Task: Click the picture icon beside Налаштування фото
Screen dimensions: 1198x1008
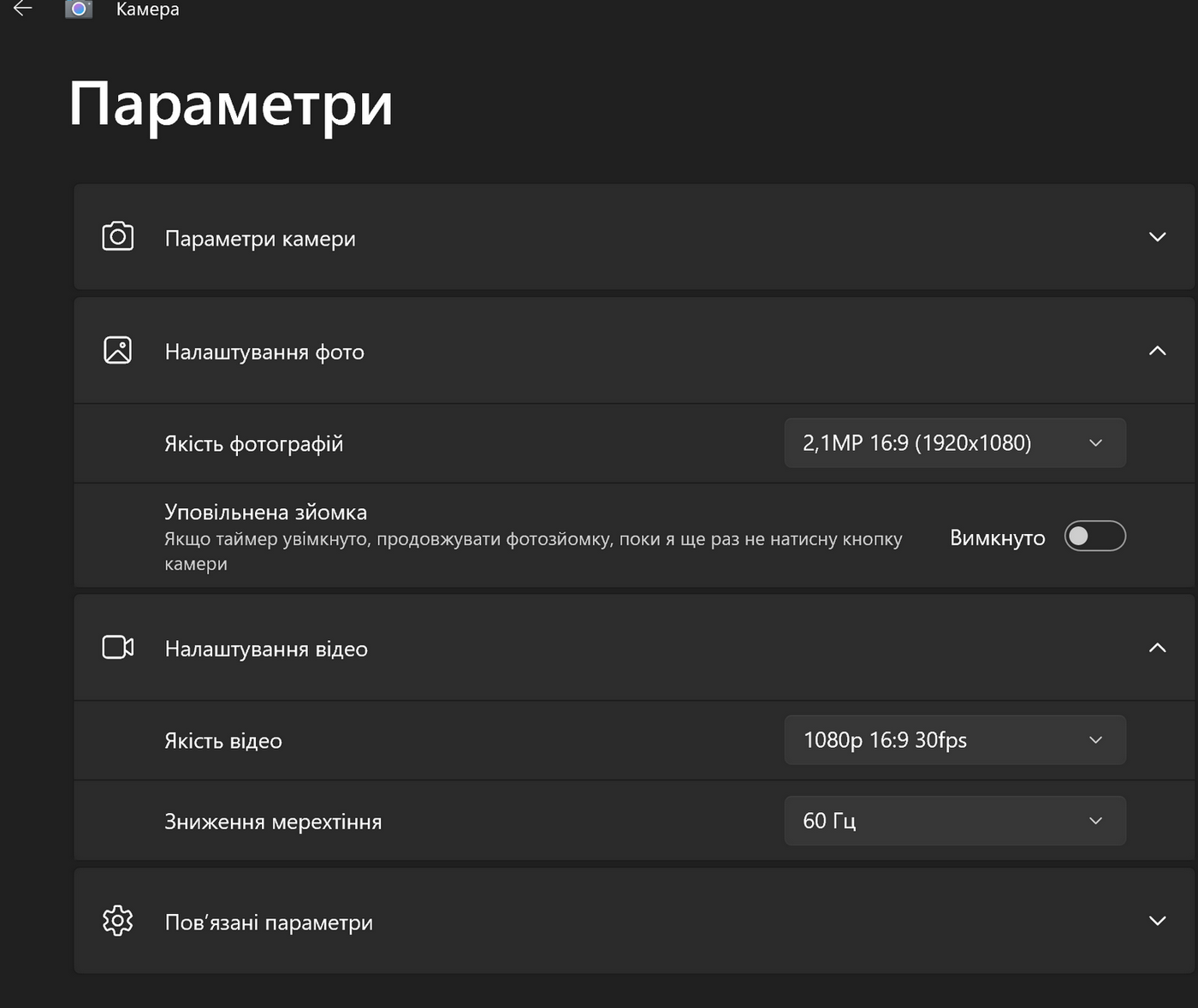Action: [118, 350]
